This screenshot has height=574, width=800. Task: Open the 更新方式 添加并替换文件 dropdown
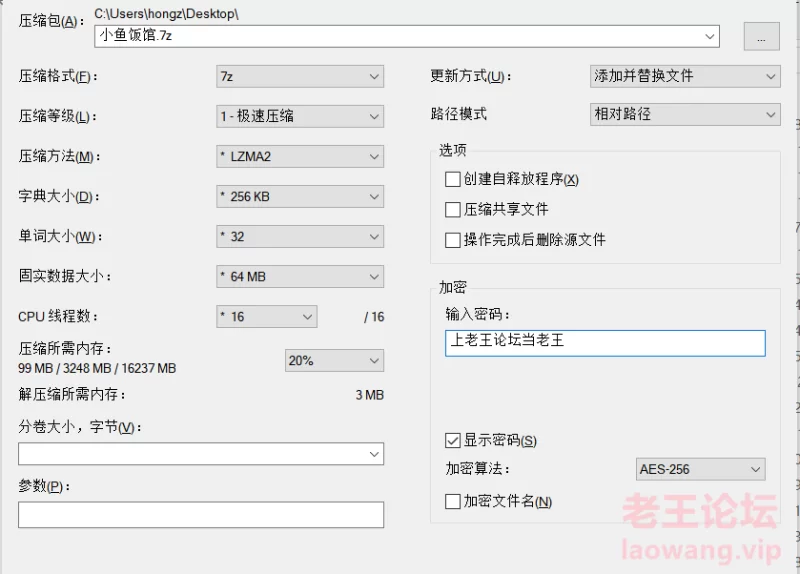click(x=685, y=77)
